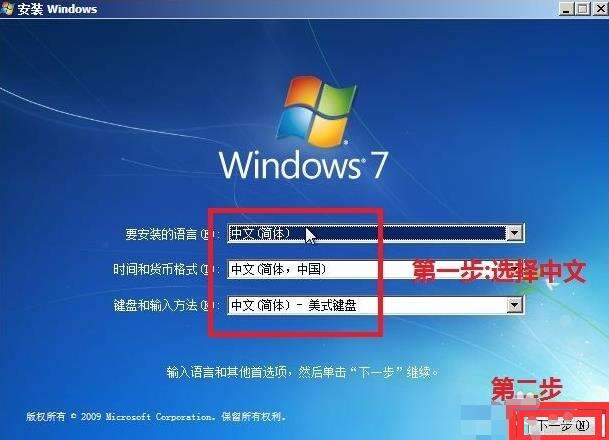The height and width of the screenshot is (440, 609).
Task: Click the 安装 Windows title bar text
Action: [x=57, y=9]
